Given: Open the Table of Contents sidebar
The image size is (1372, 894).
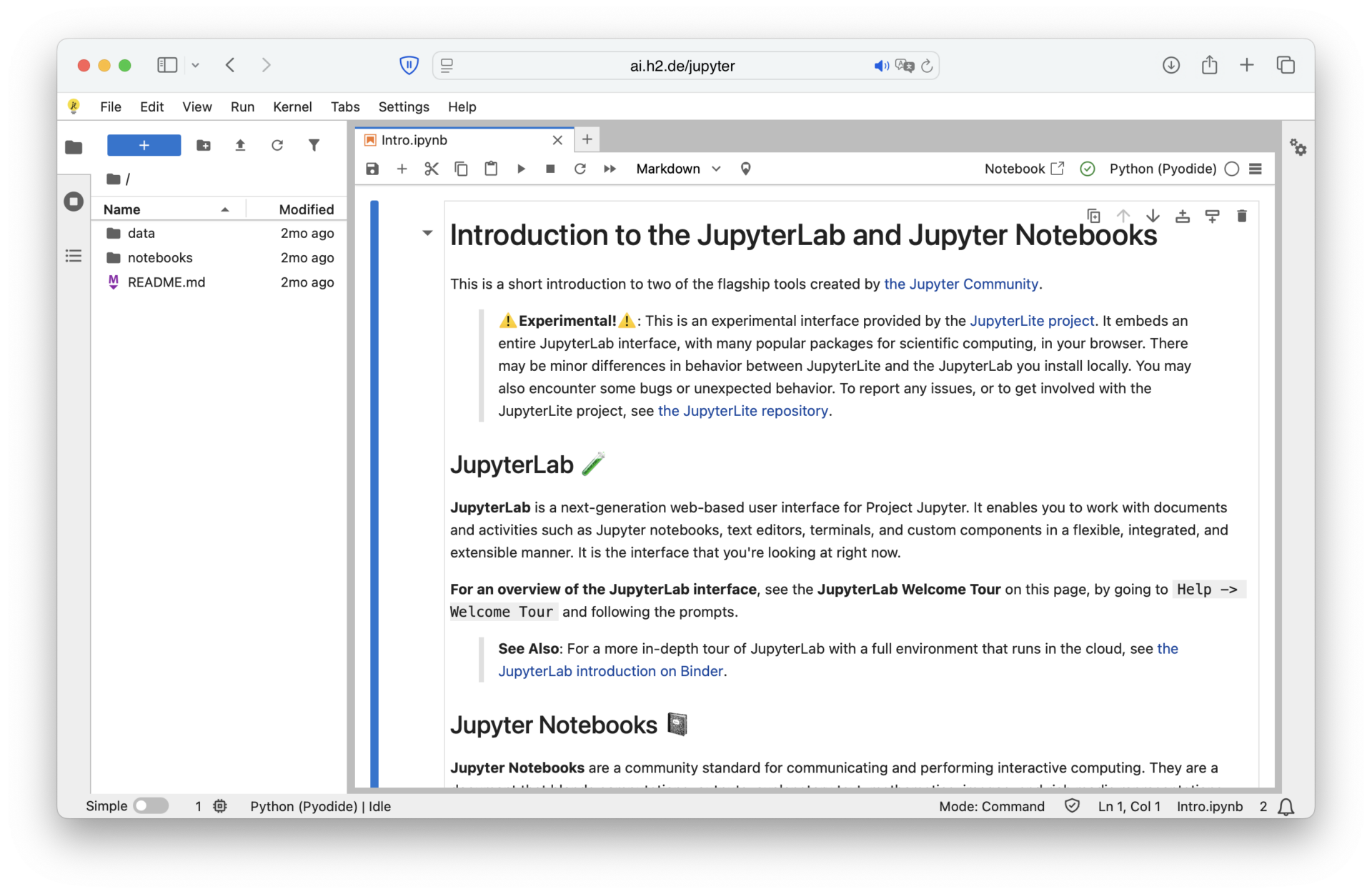Looking at the screenshot, I should click(74, 256).
